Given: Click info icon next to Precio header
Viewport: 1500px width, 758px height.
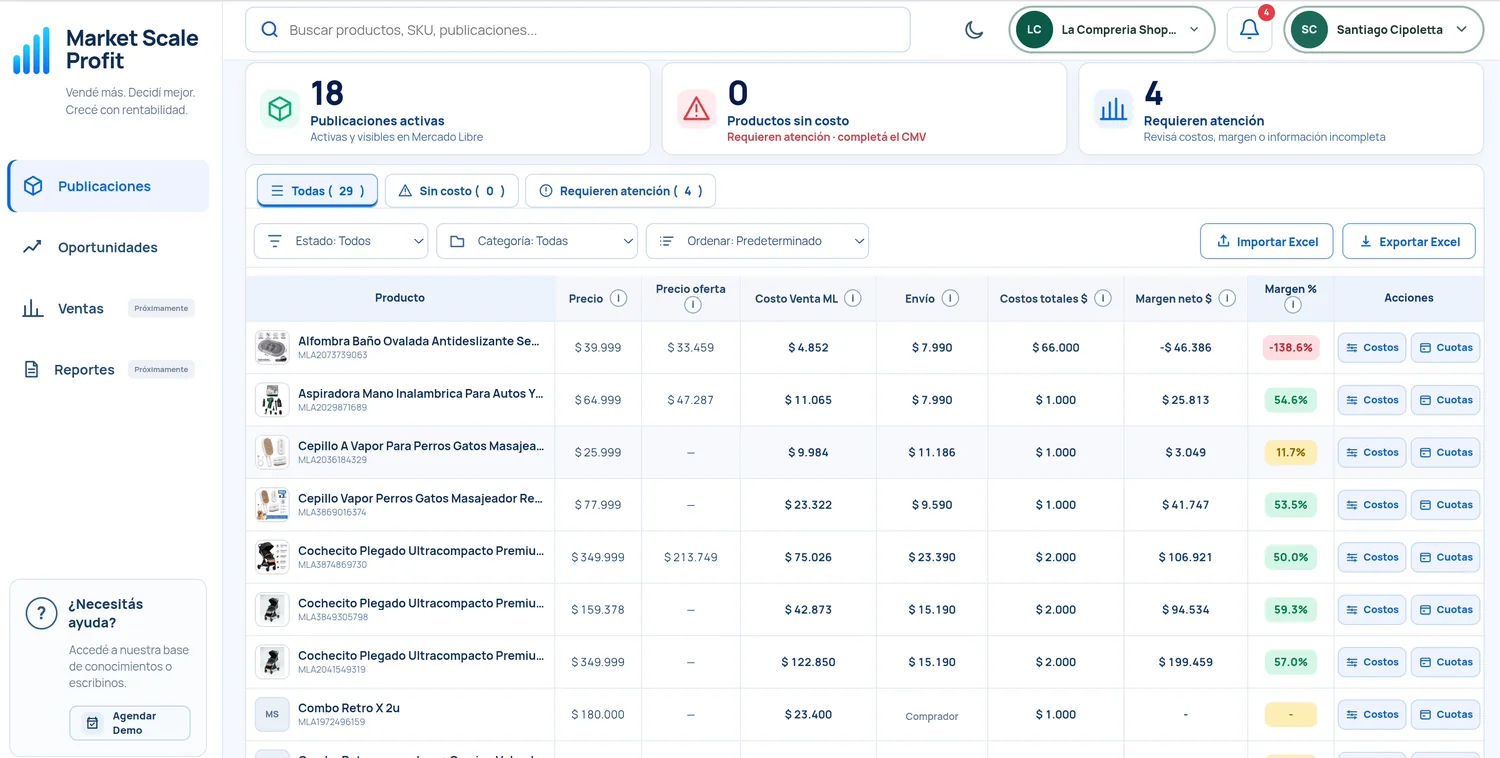Looking at the screenshot, I should [618, 298].
